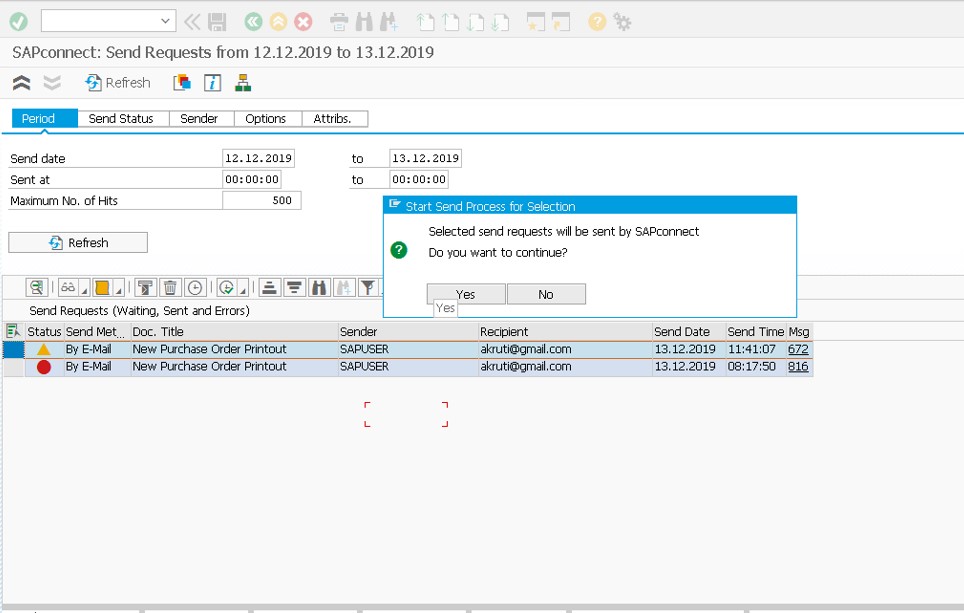The width and height of the screenshot is (964, 613).
Task: Click the Find Next icon in top toolbar
Action: pyautogui.click(x=389, y=22)
